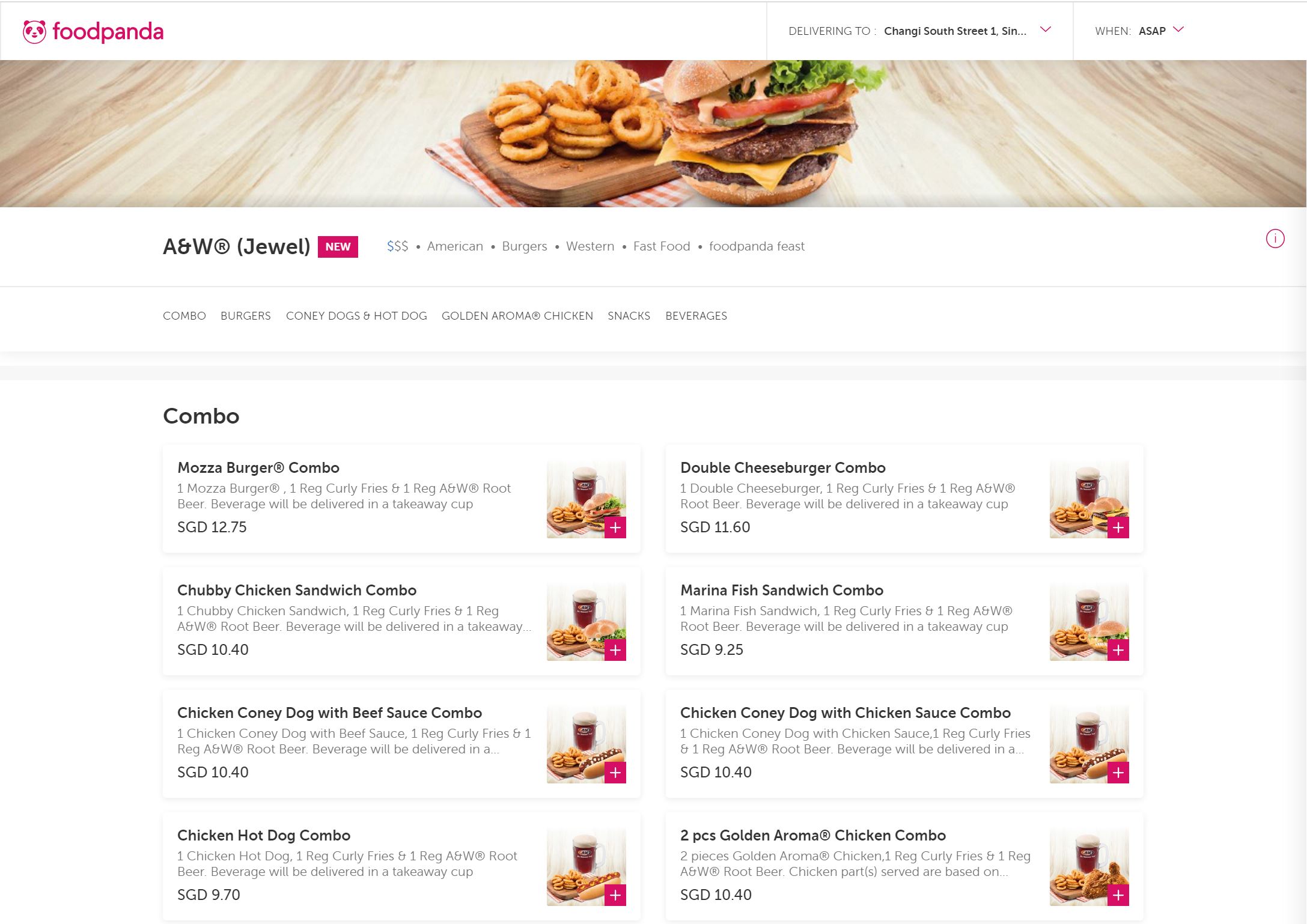Open GOLDEN AROMA CHICKEN section
The image size is (1307, 924).
pos(517,316)
